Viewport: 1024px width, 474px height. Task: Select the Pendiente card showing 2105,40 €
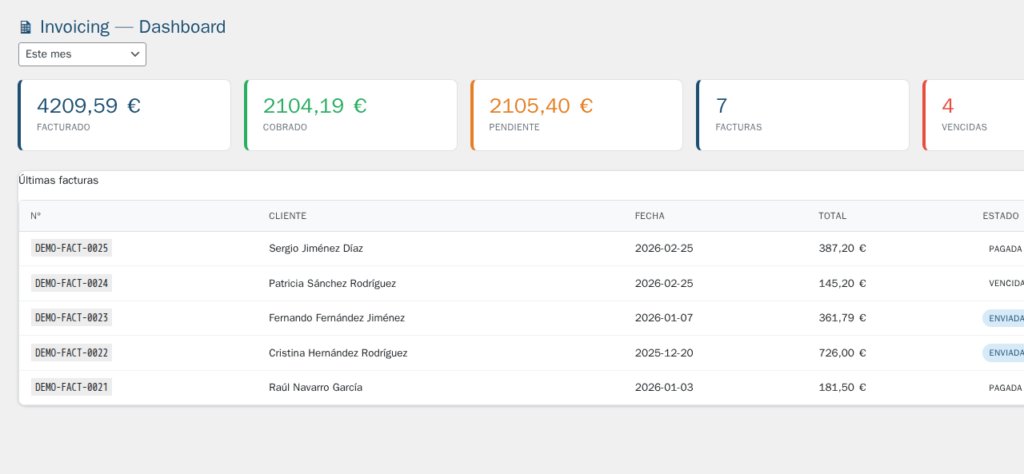point(577,115)
